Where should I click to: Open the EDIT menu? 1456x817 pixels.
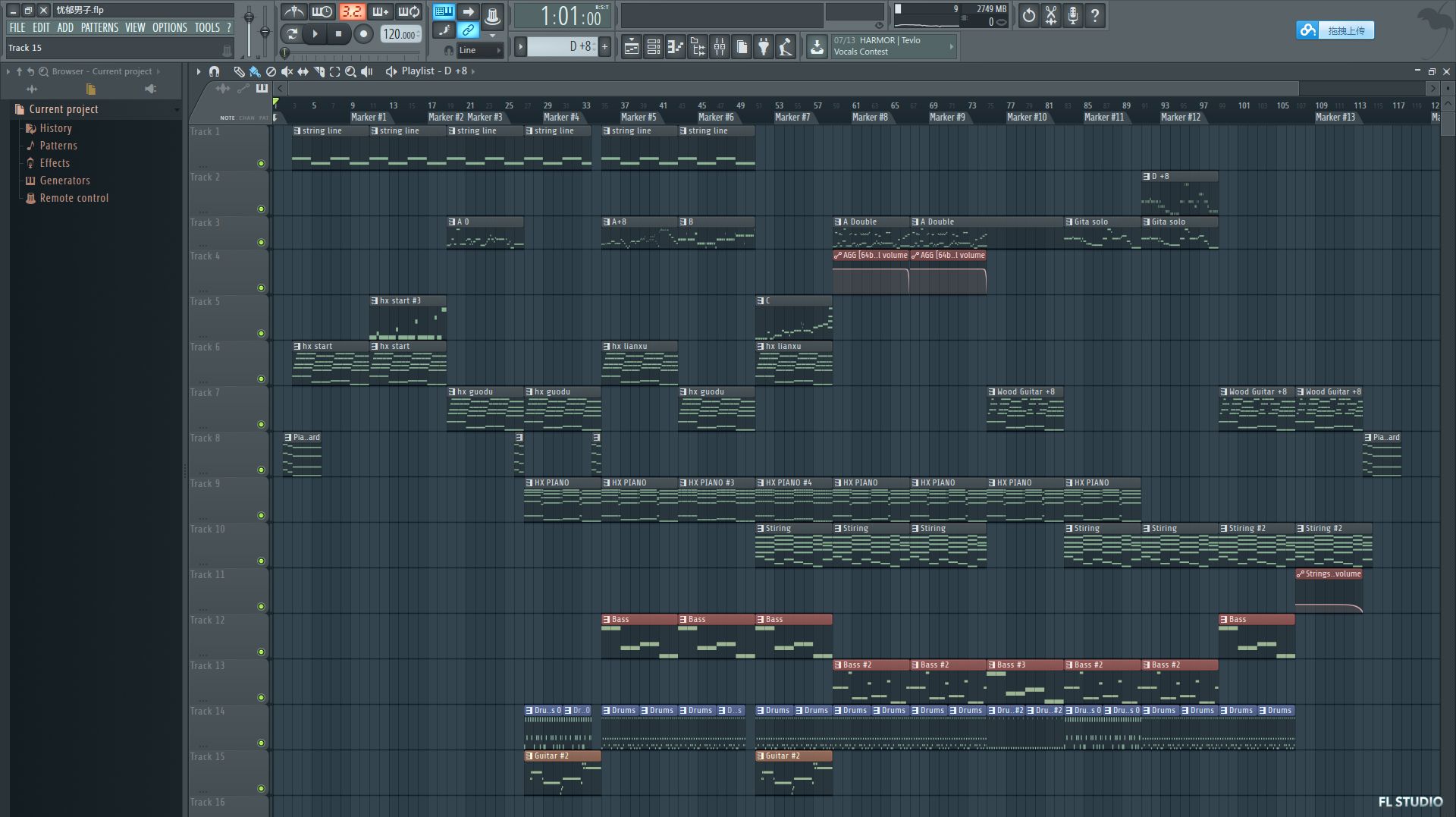tap(41, 27)
